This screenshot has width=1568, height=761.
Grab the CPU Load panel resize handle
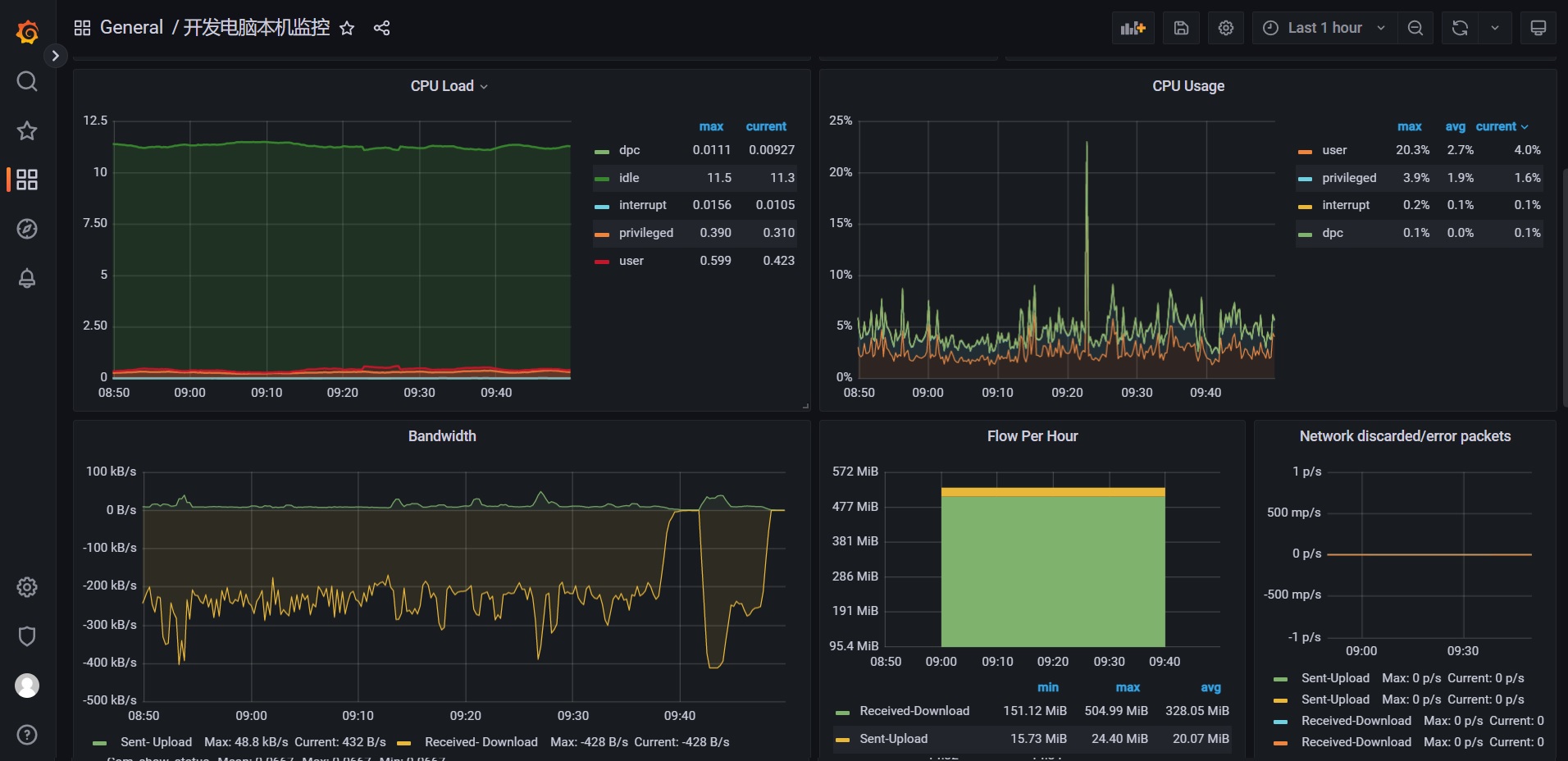click(x=805, y=406)
